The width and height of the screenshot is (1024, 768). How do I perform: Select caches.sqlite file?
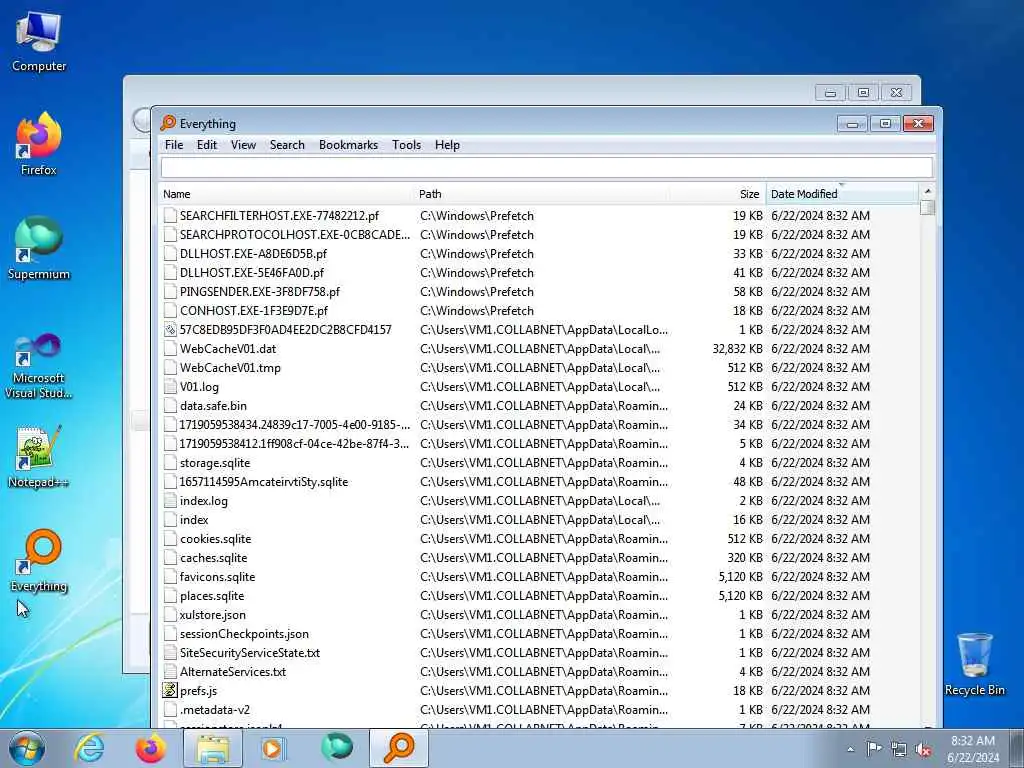pyautogui.click(x=214, y=558)
